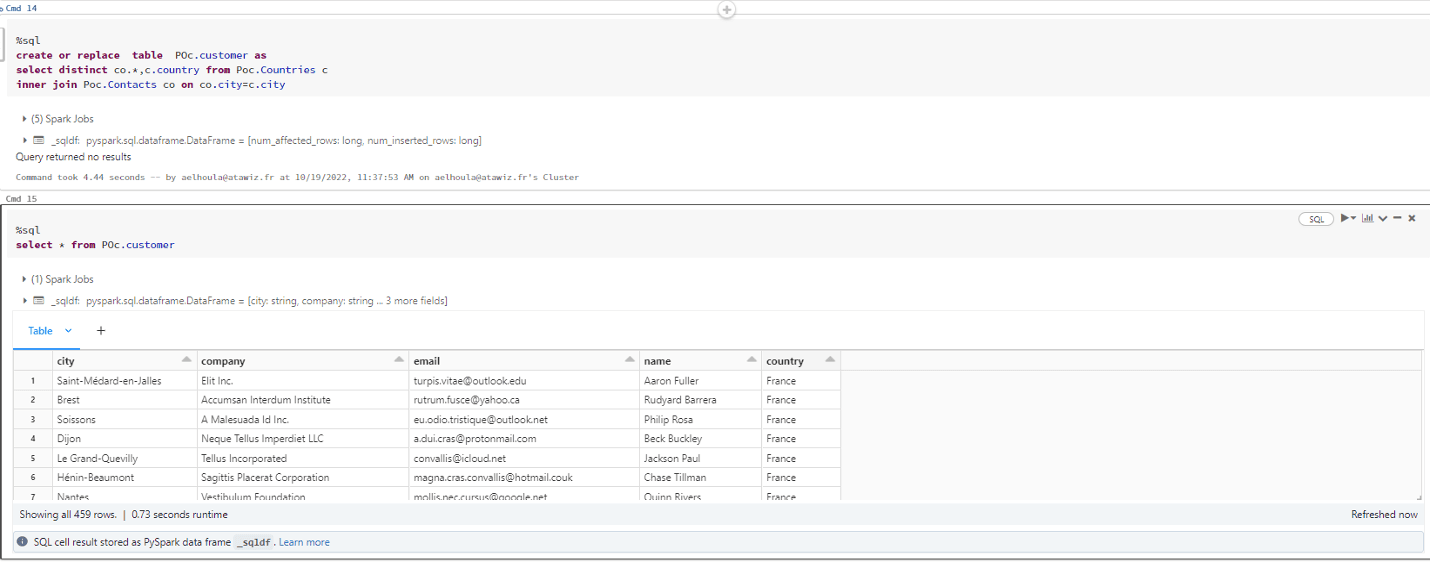The height and width of the screenshot is (562, 1430).
Task: Open the chart icon in the cell toolbar
Action: [1366, 218]
